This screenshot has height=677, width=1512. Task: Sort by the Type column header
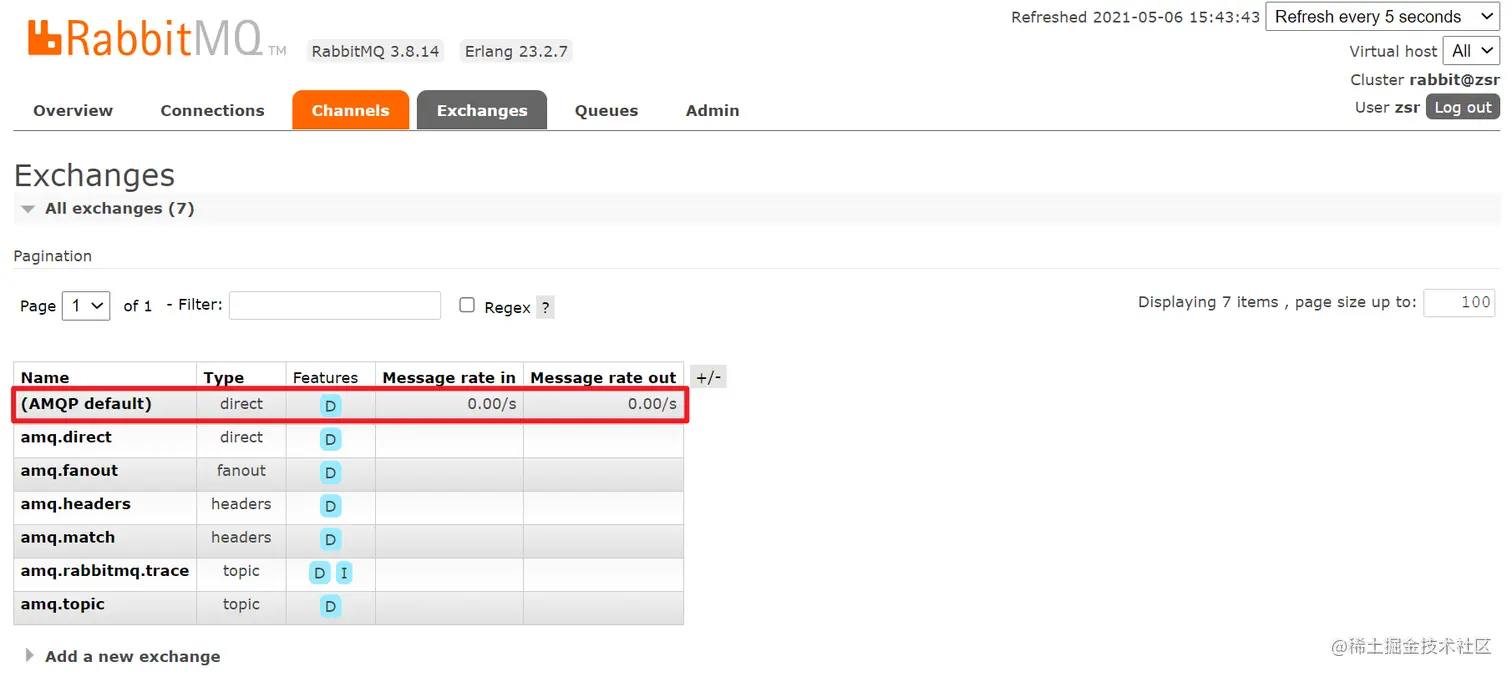click(224, 377)
